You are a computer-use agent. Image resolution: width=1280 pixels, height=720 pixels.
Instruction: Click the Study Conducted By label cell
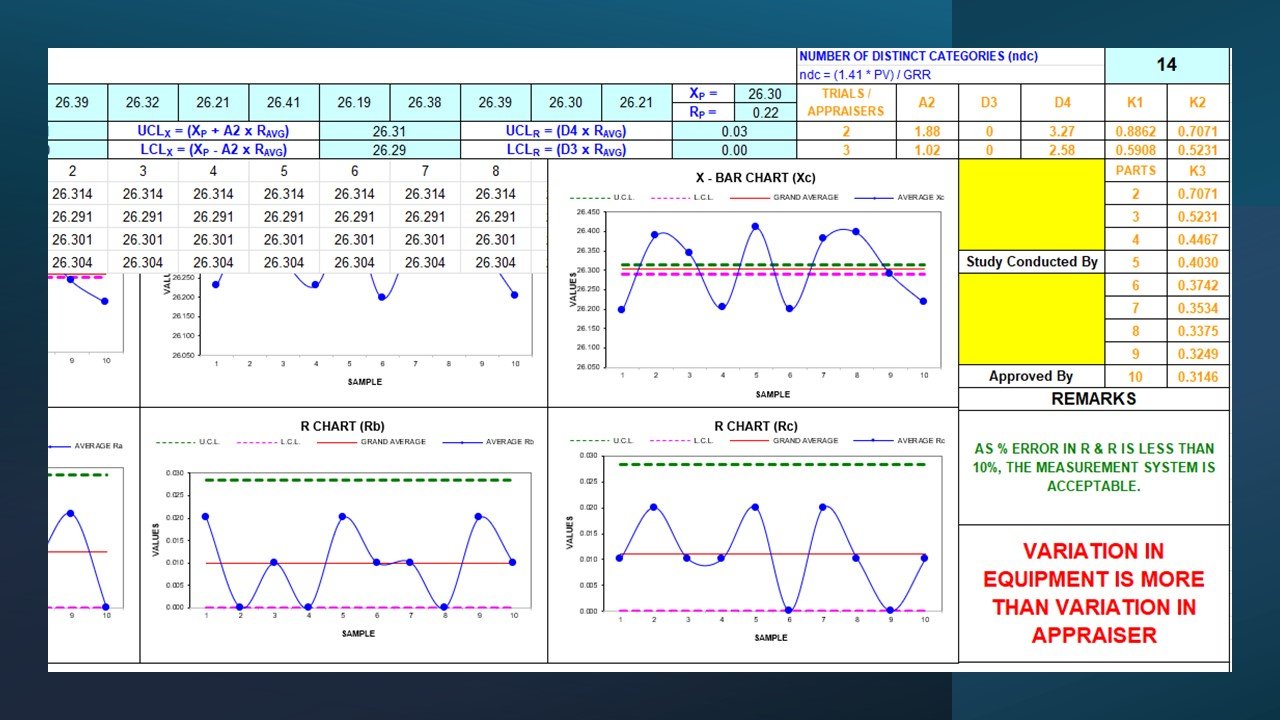[x=1031, y=262]
